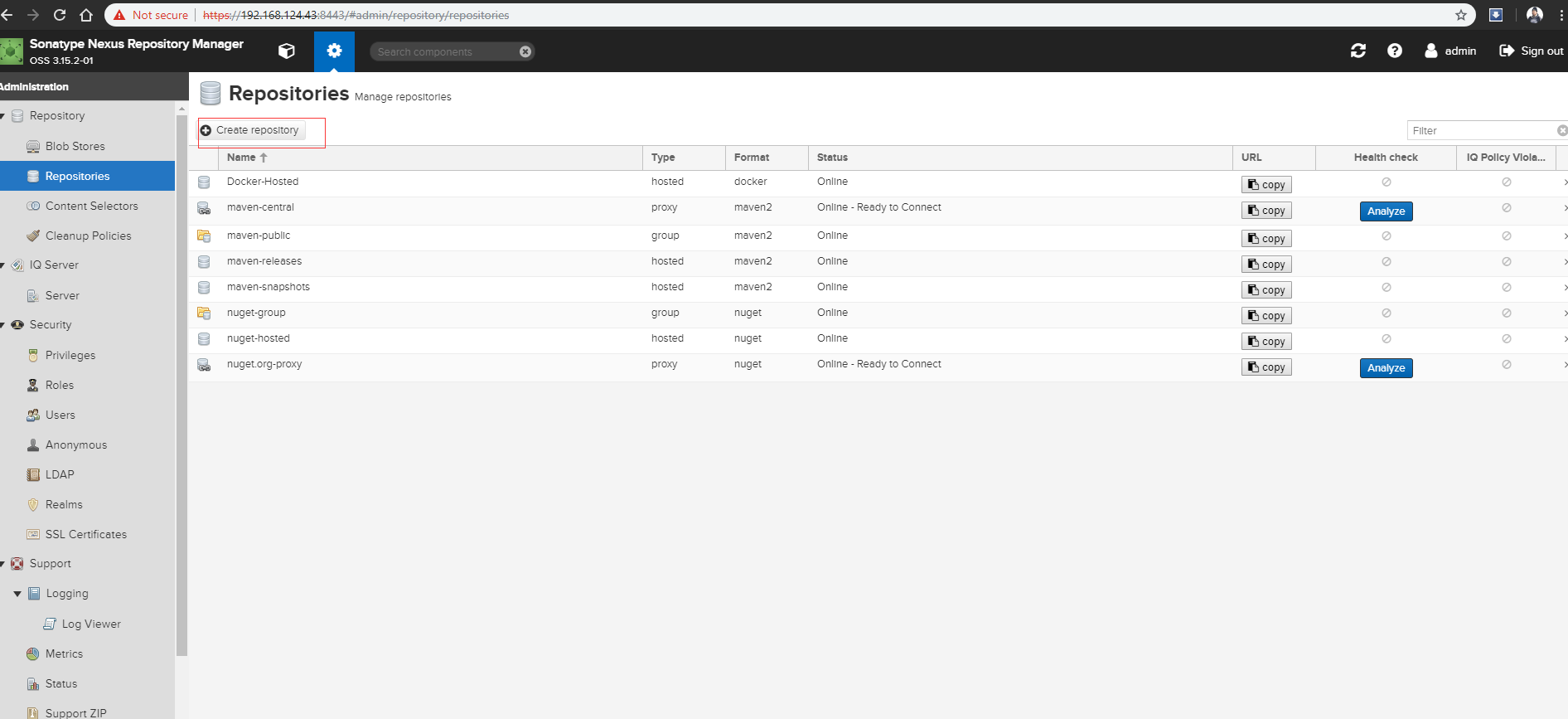Image resolution: width=1568 pixels, height=719 pixels.
Task: Collapse the IQ Server tree section
Action: [x=3, y=265]
